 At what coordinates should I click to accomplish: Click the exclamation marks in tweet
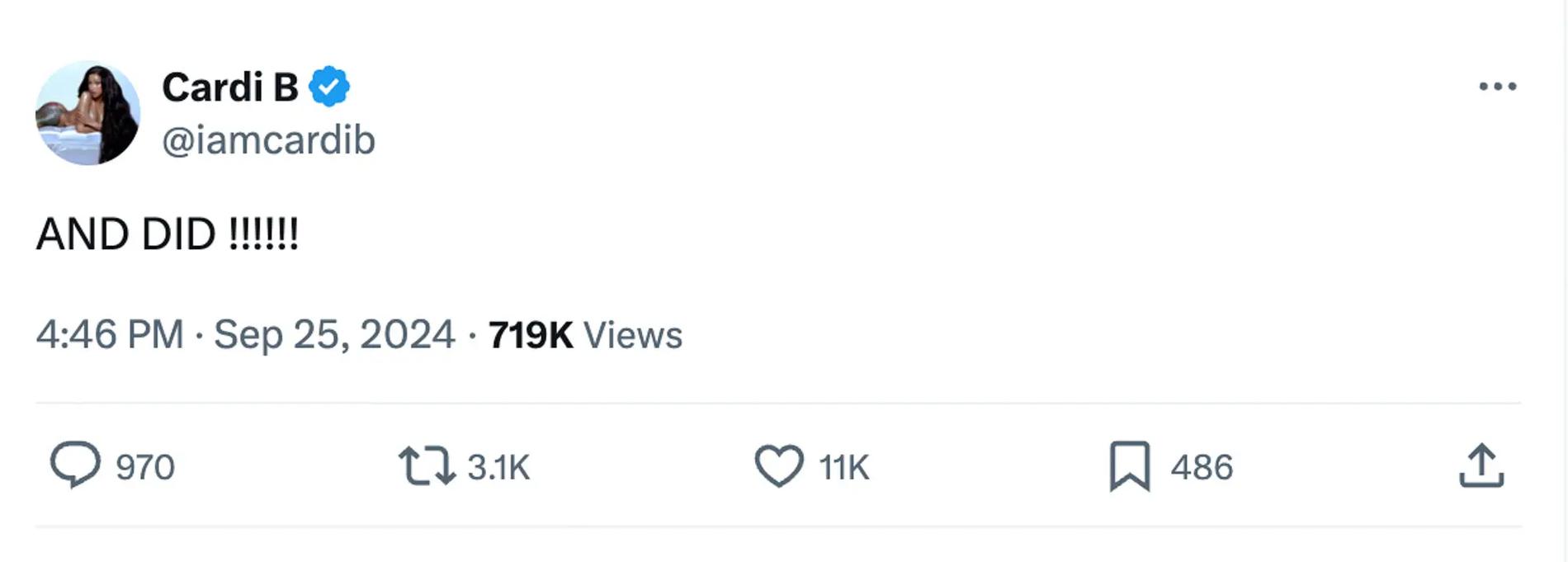tap(263, 234)
